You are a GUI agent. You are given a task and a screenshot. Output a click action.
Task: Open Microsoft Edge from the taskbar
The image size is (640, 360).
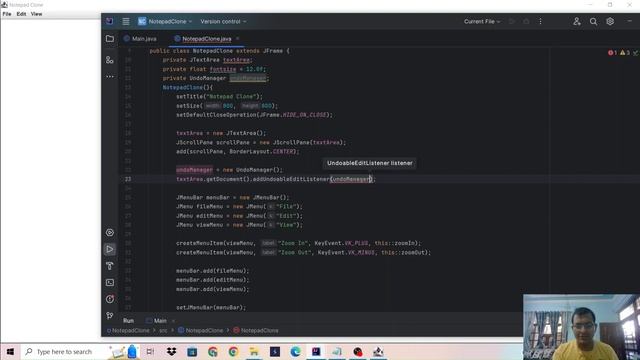pos(296,352)
